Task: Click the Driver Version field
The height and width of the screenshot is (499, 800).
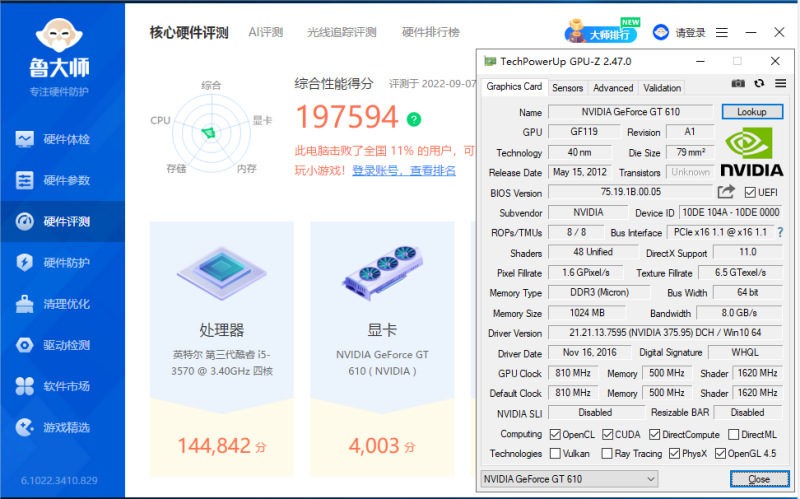Action: pos(665,333)
